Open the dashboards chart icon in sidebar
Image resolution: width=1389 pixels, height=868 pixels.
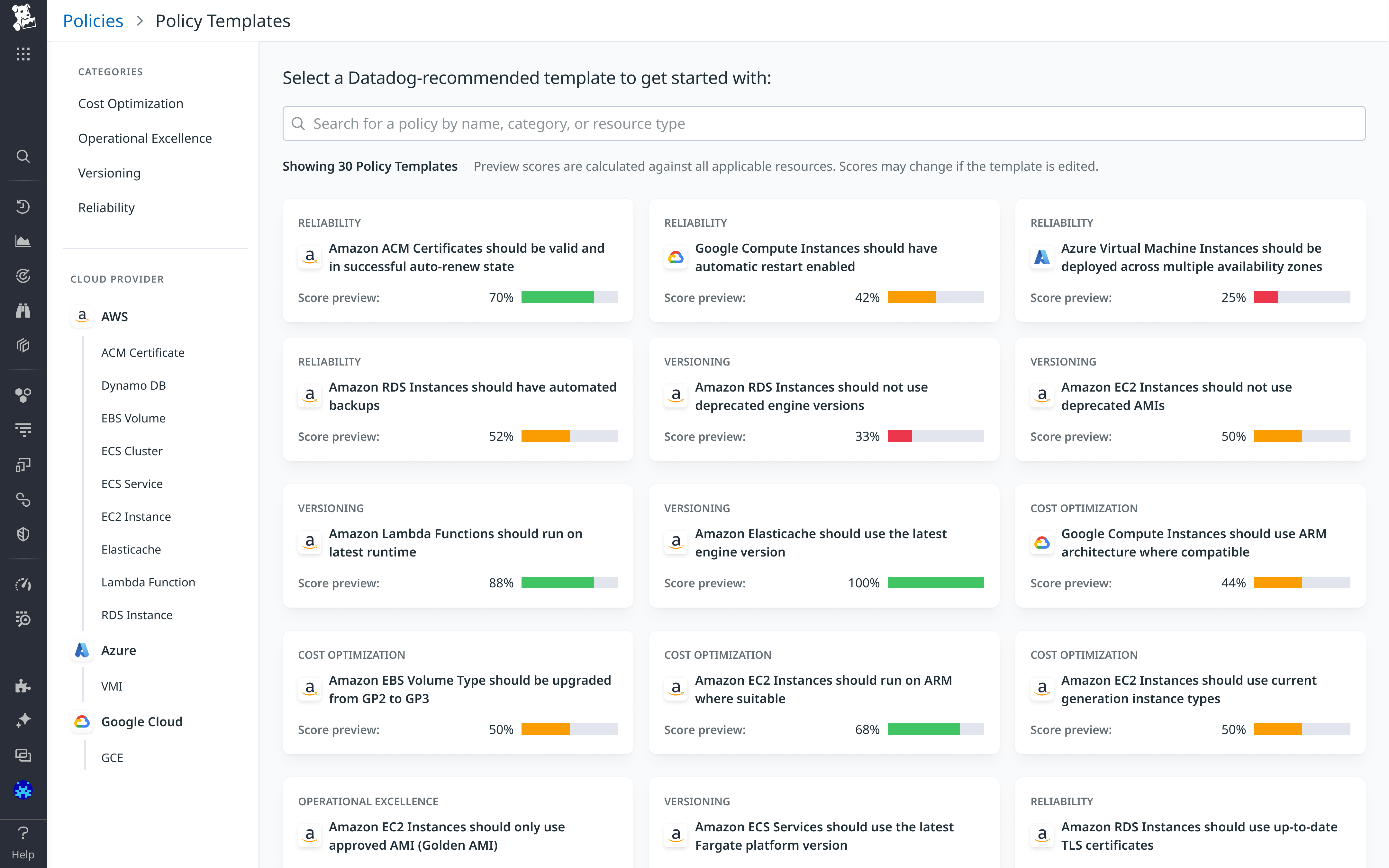pos(23,240)
